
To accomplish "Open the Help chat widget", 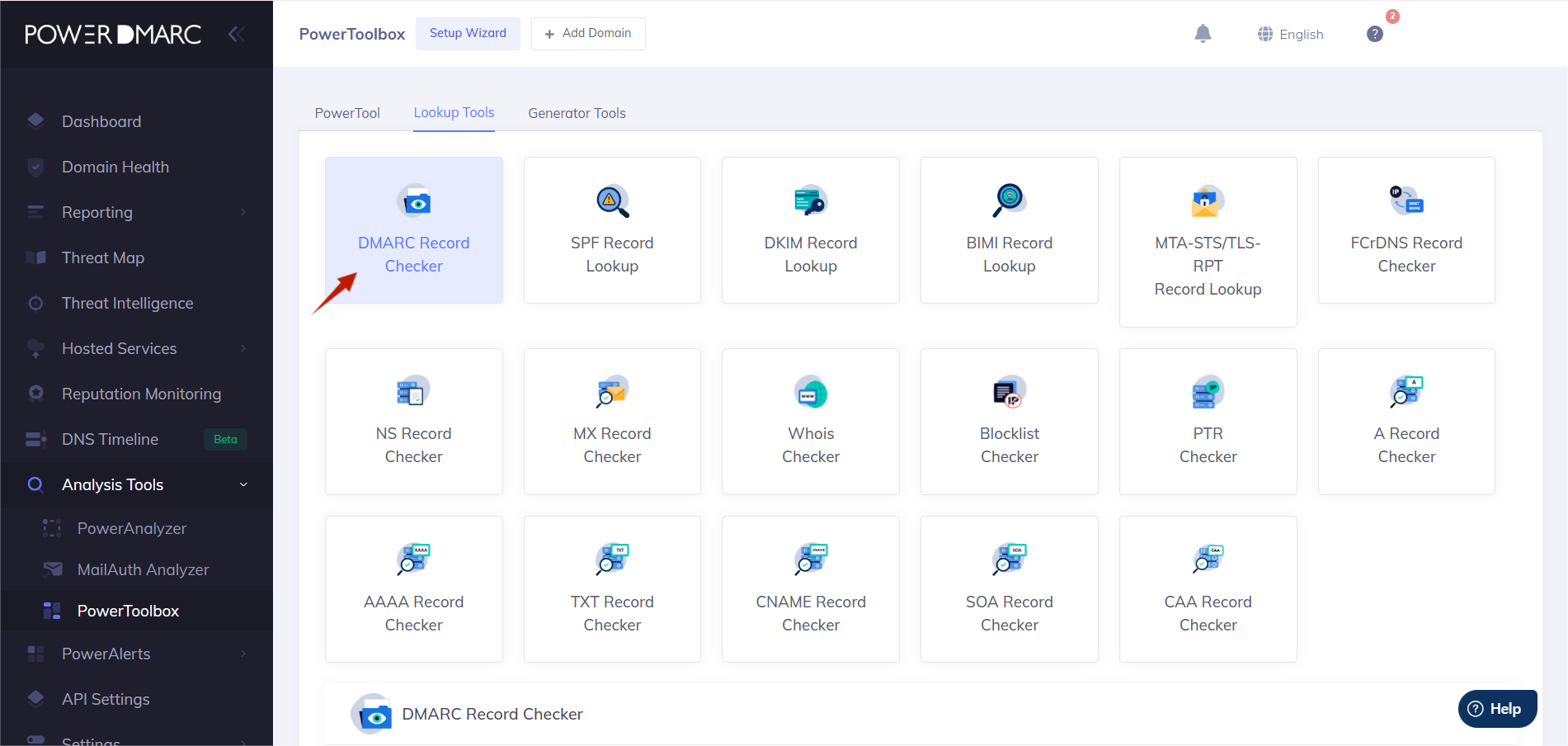I will pos(1496,708).
